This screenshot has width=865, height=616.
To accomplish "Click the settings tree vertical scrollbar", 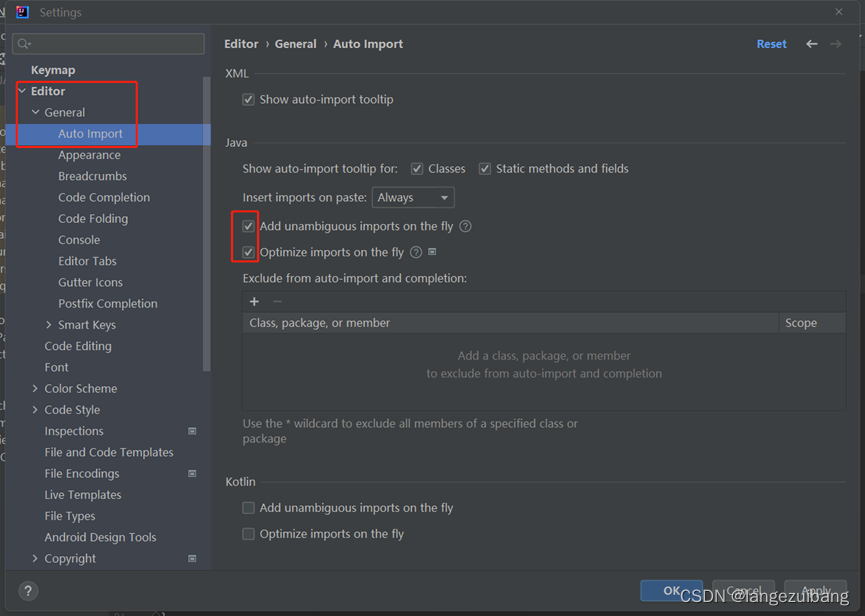I will [x=207, y=223].
